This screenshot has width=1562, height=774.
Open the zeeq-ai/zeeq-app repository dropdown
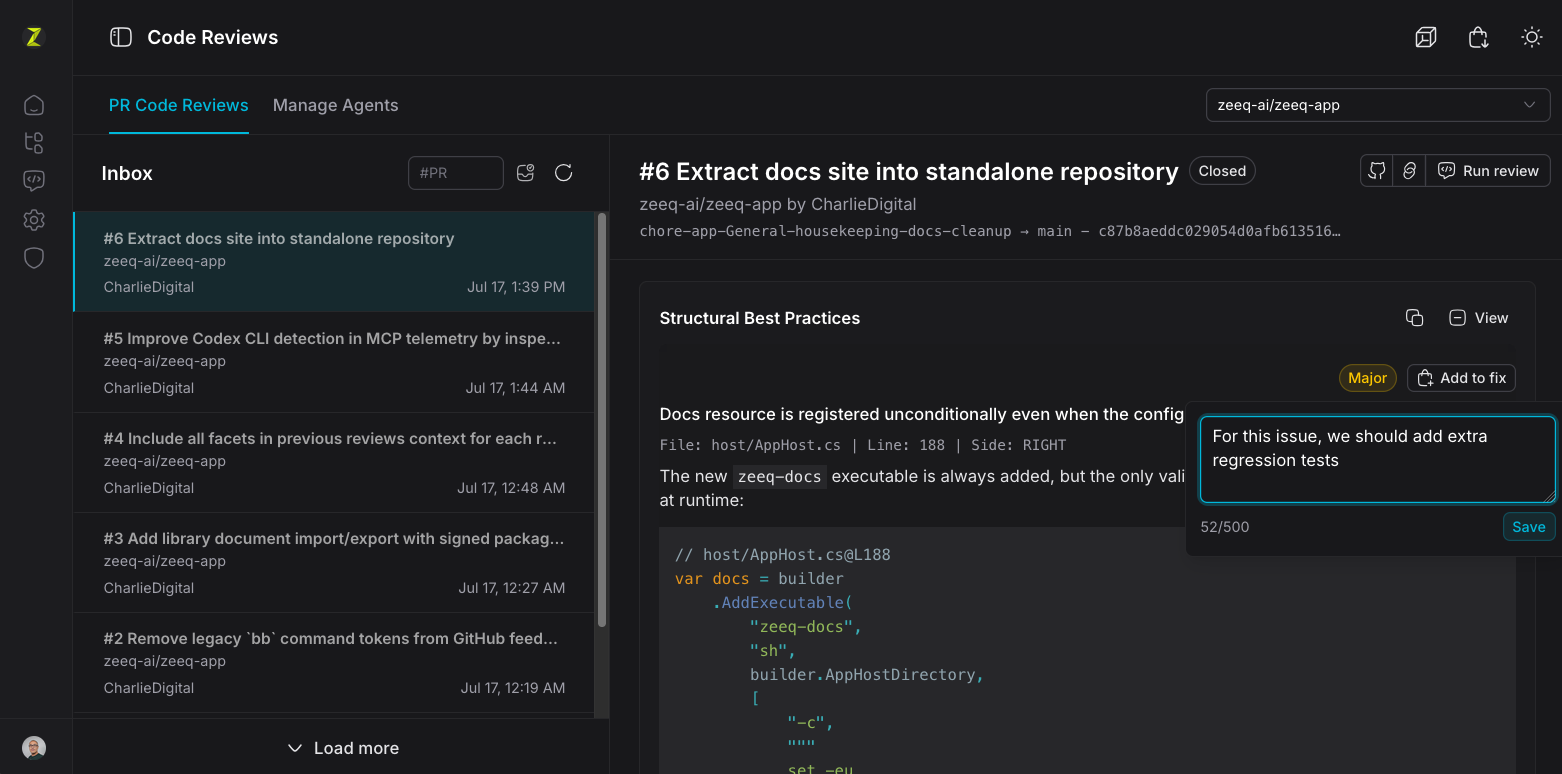(1378, 105)
